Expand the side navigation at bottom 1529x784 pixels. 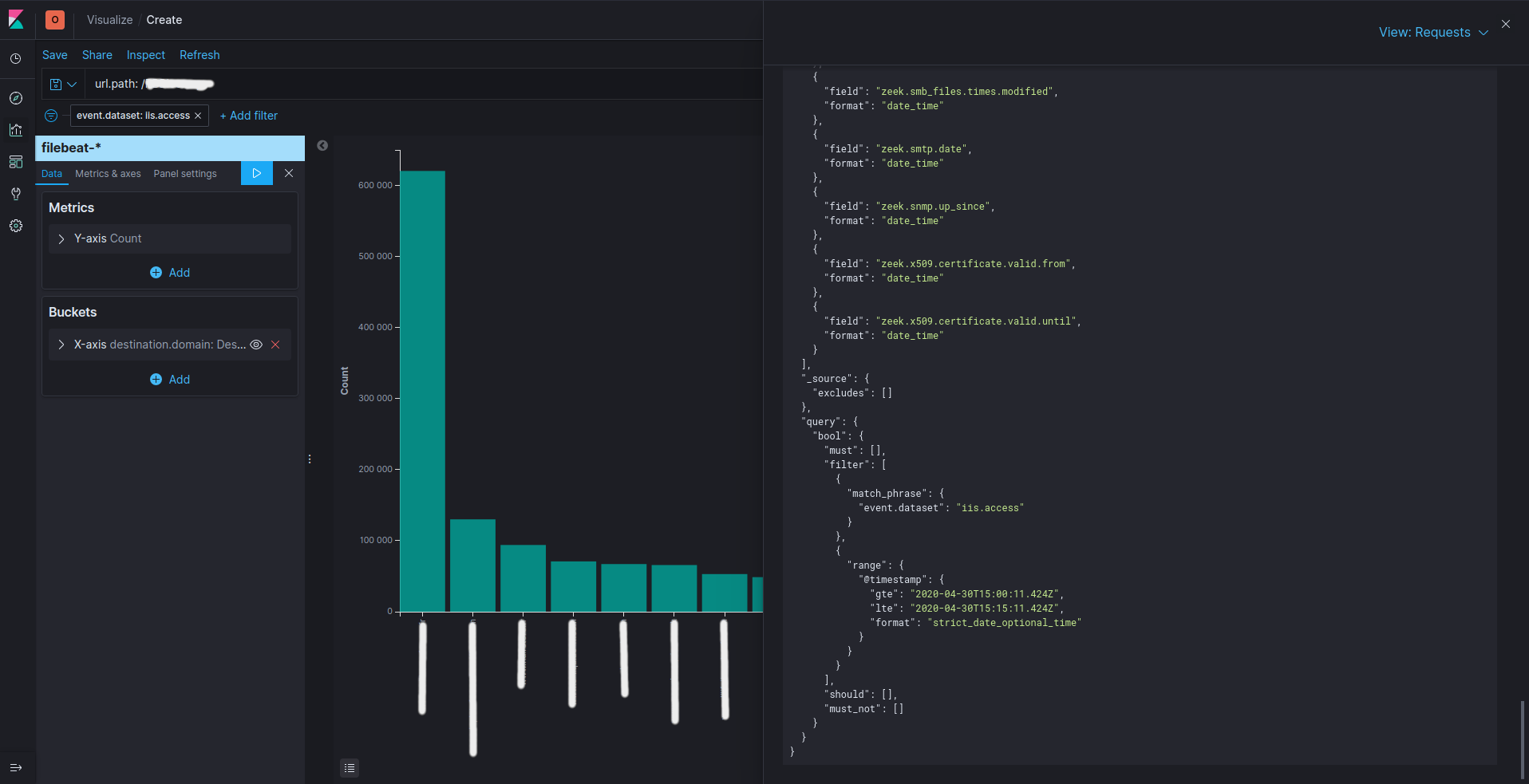tap(16, 767)
